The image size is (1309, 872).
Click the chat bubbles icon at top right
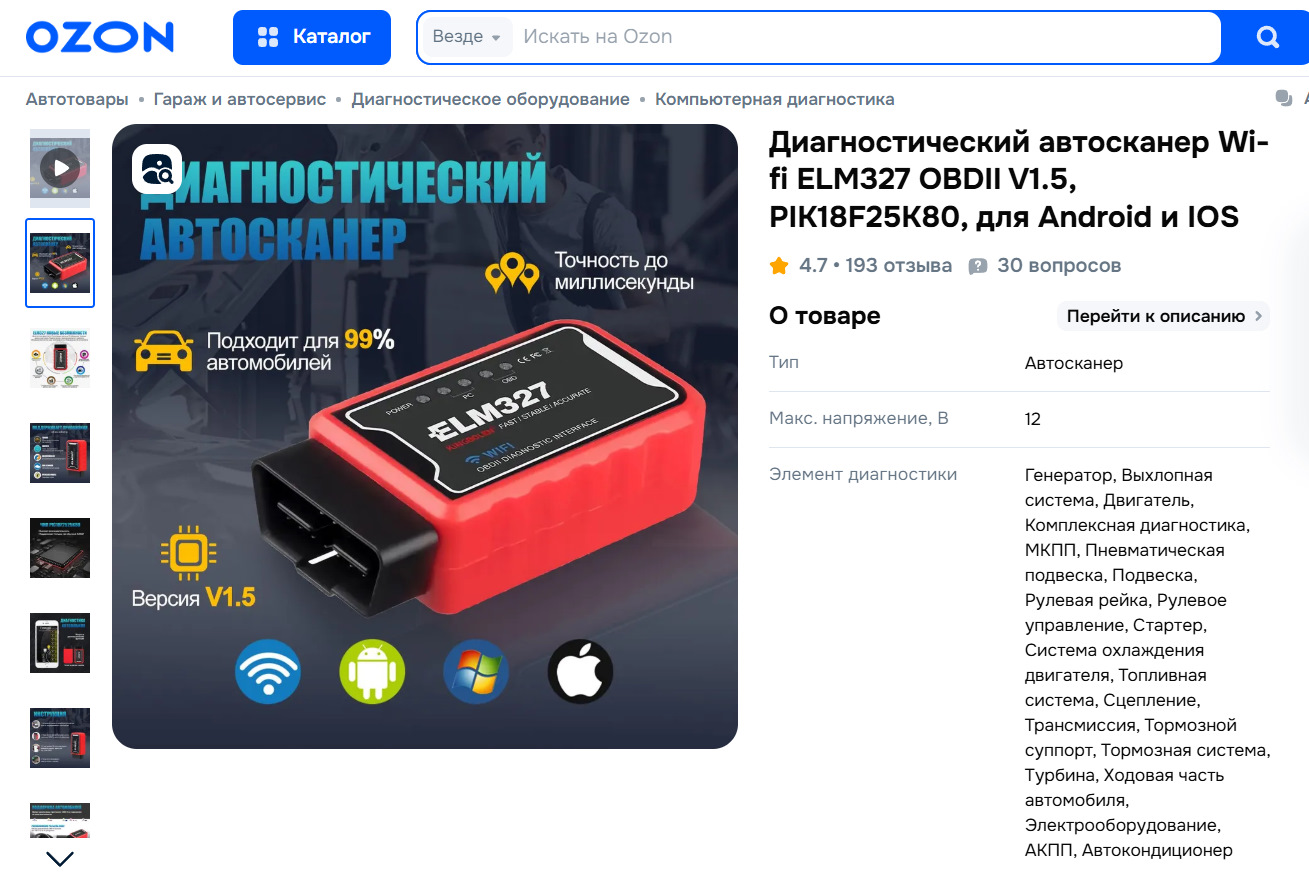point(1284,99)
